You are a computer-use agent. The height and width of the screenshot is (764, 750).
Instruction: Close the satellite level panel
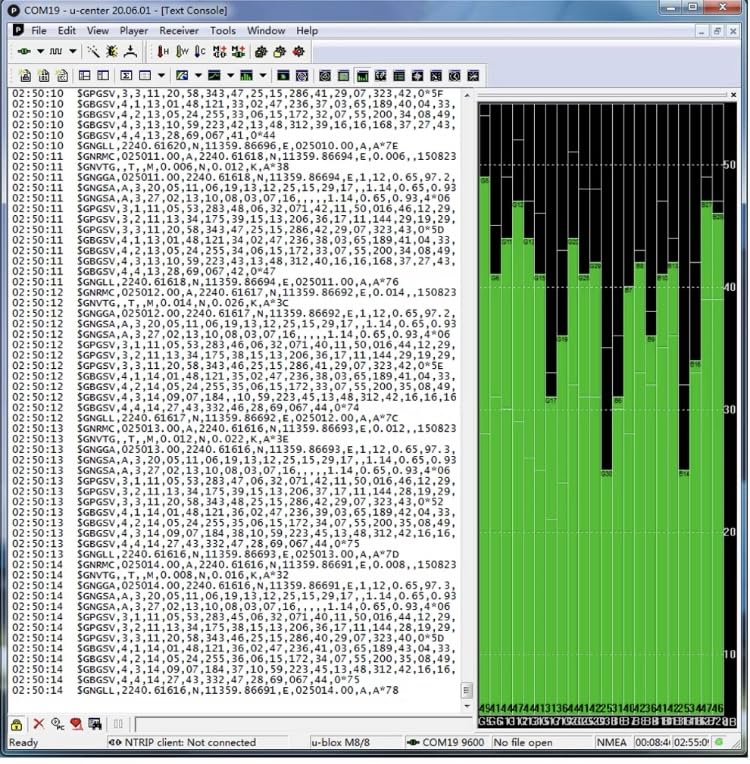(x=733, y=95)
